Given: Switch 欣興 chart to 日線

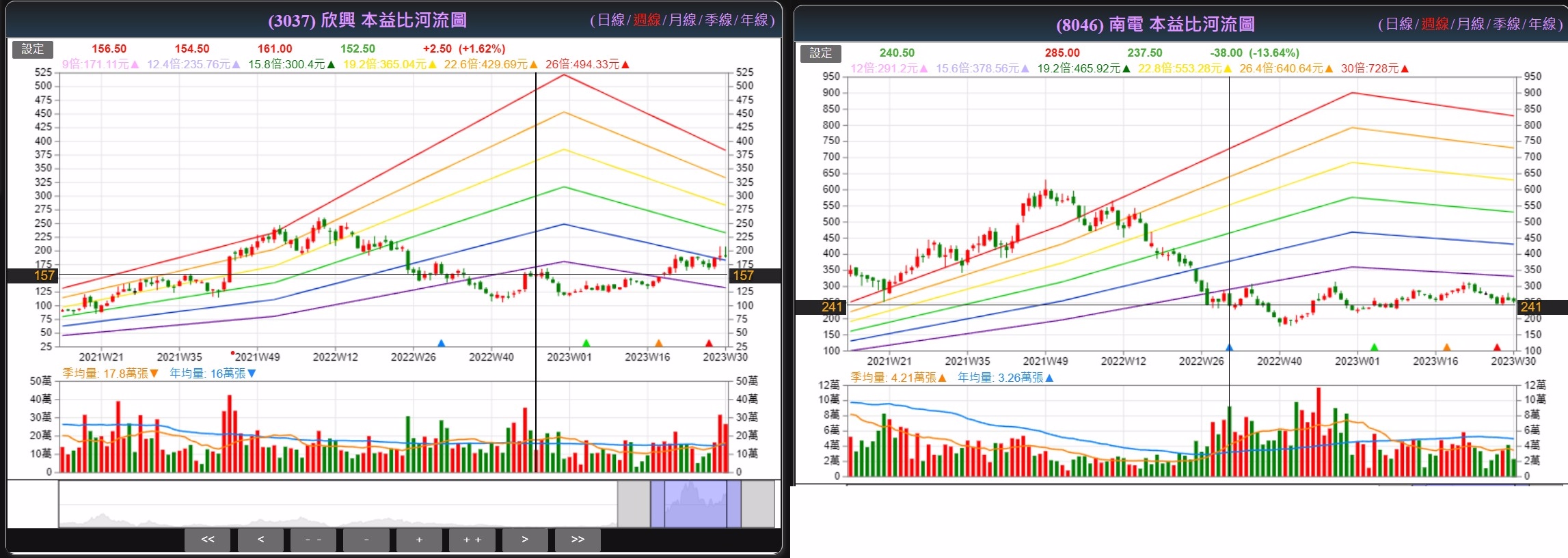Looking at the screenshot, I should (611, 20).
